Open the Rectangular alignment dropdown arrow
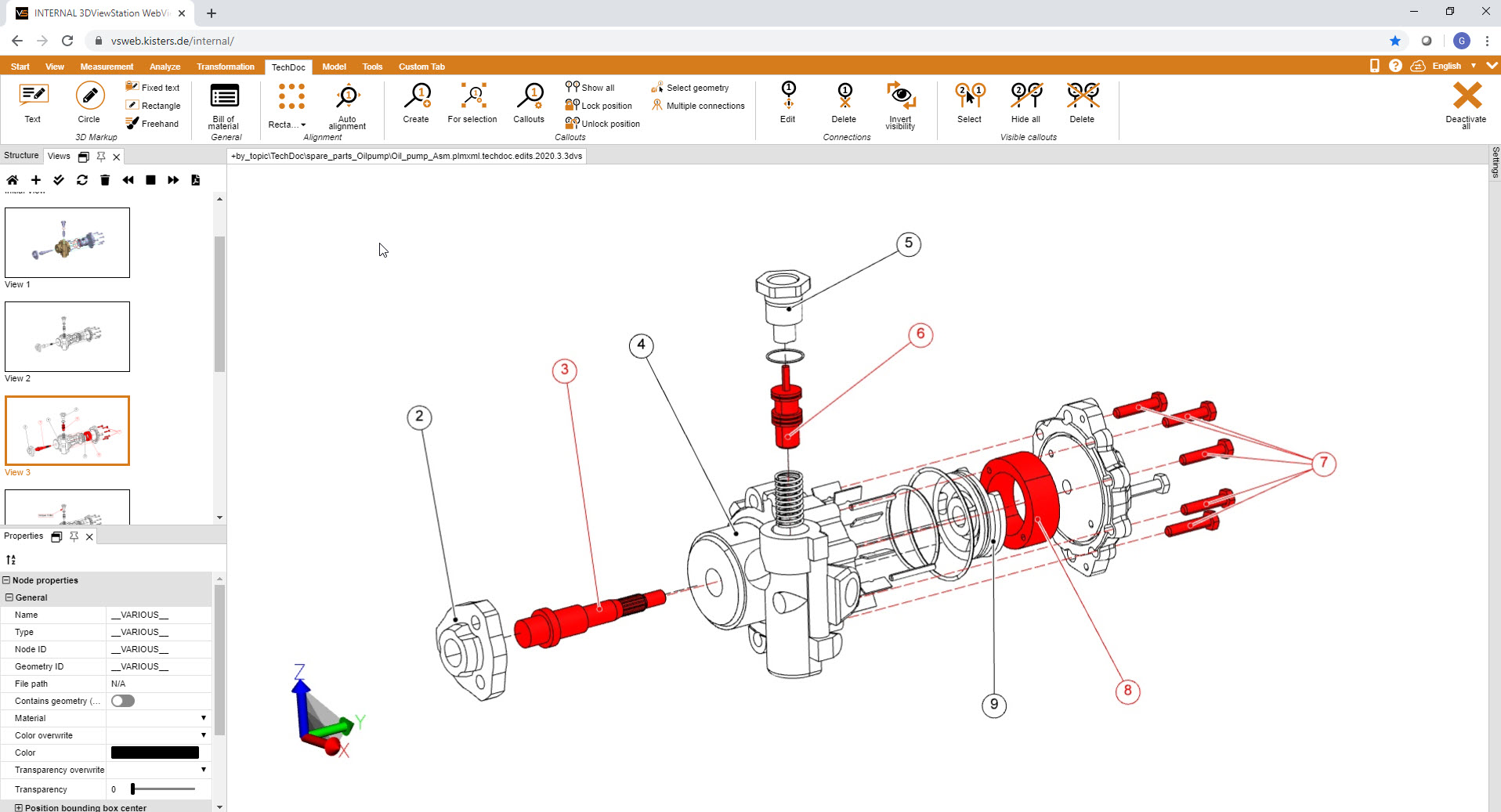This screenshot has height=812, width=1501. pos(304,125)
